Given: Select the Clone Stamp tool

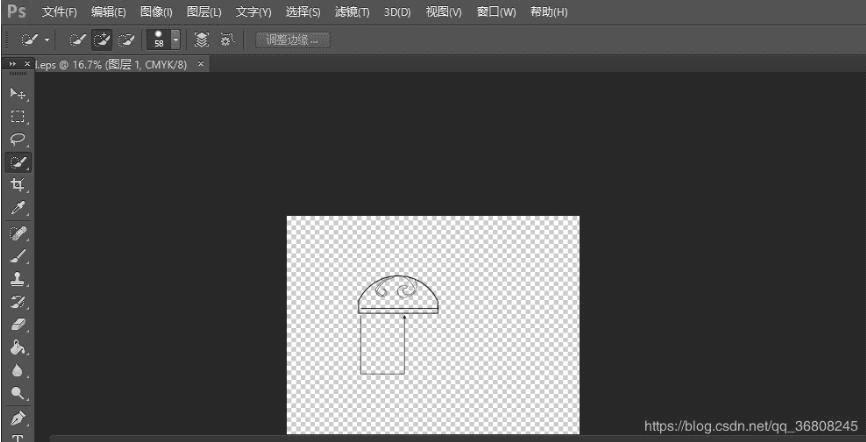Looking at the screenshot, I should pyautogui.click(x=18, y=279).
